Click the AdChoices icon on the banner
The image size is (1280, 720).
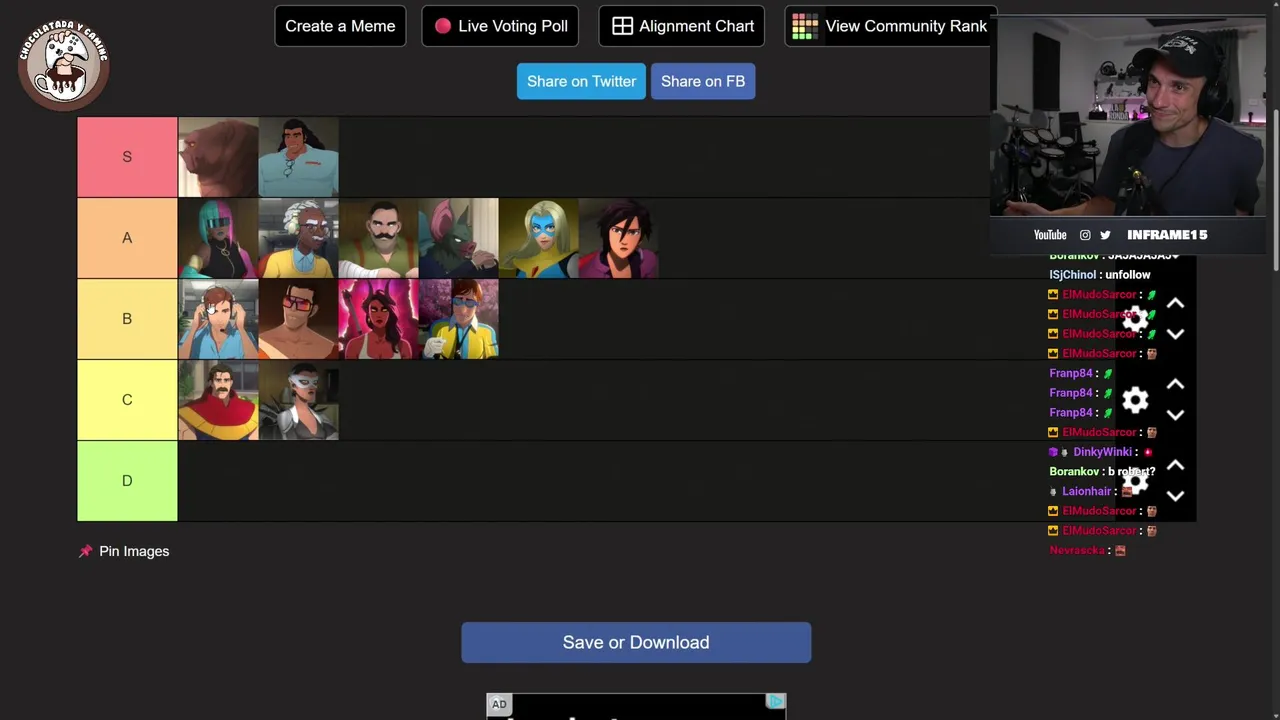pos(775,702)
